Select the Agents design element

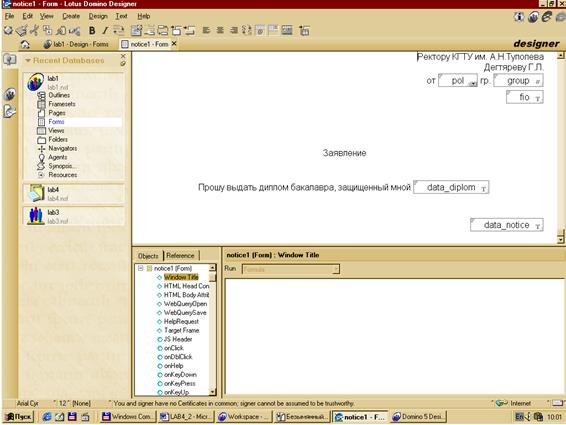[58, 157]
